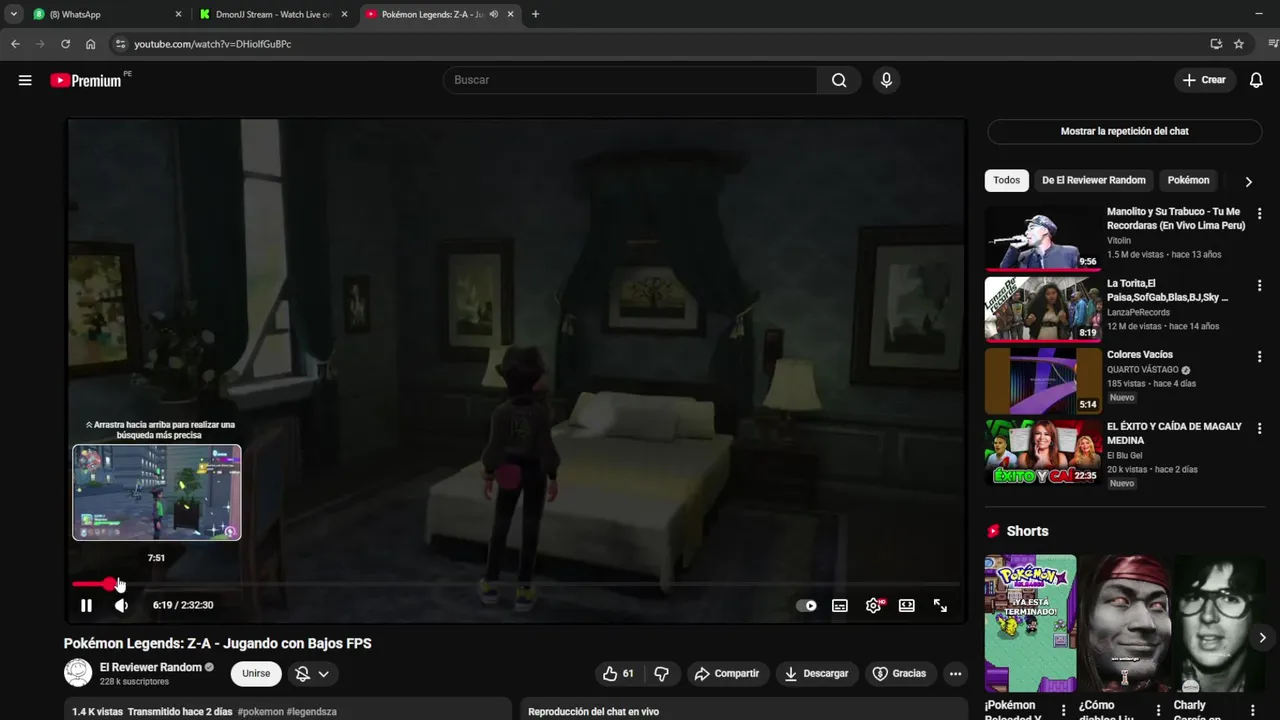This screenshot has height=720, width=1280.
Task: Click the Buscar search field
Action: pyautogui.click(x=631, y=80)
